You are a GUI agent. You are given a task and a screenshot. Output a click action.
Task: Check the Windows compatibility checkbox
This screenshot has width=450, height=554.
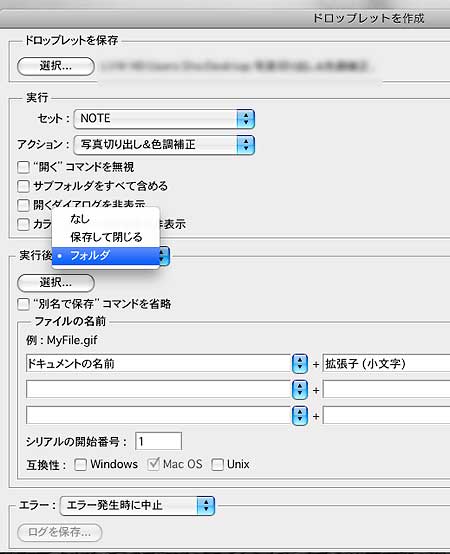click(81, 465)
